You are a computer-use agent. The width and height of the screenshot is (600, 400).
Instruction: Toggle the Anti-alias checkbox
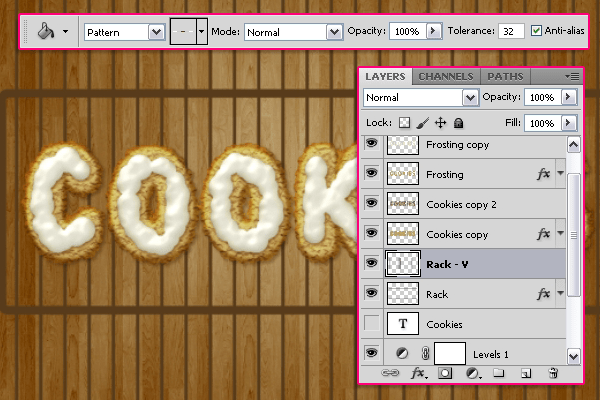[x=536, y=31]
